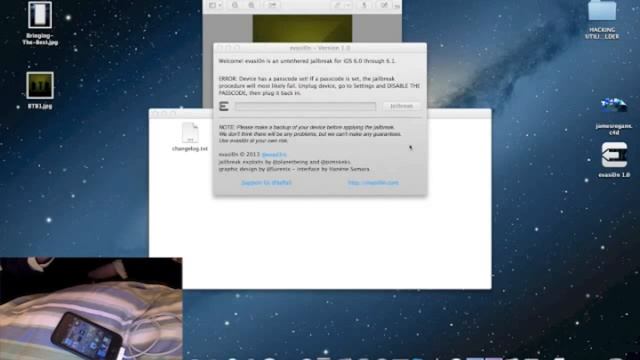Click Share button in Preview toolbar
The height and width of the screenshot is (360, 640).
pyautogui.click(x=272, y=5)
